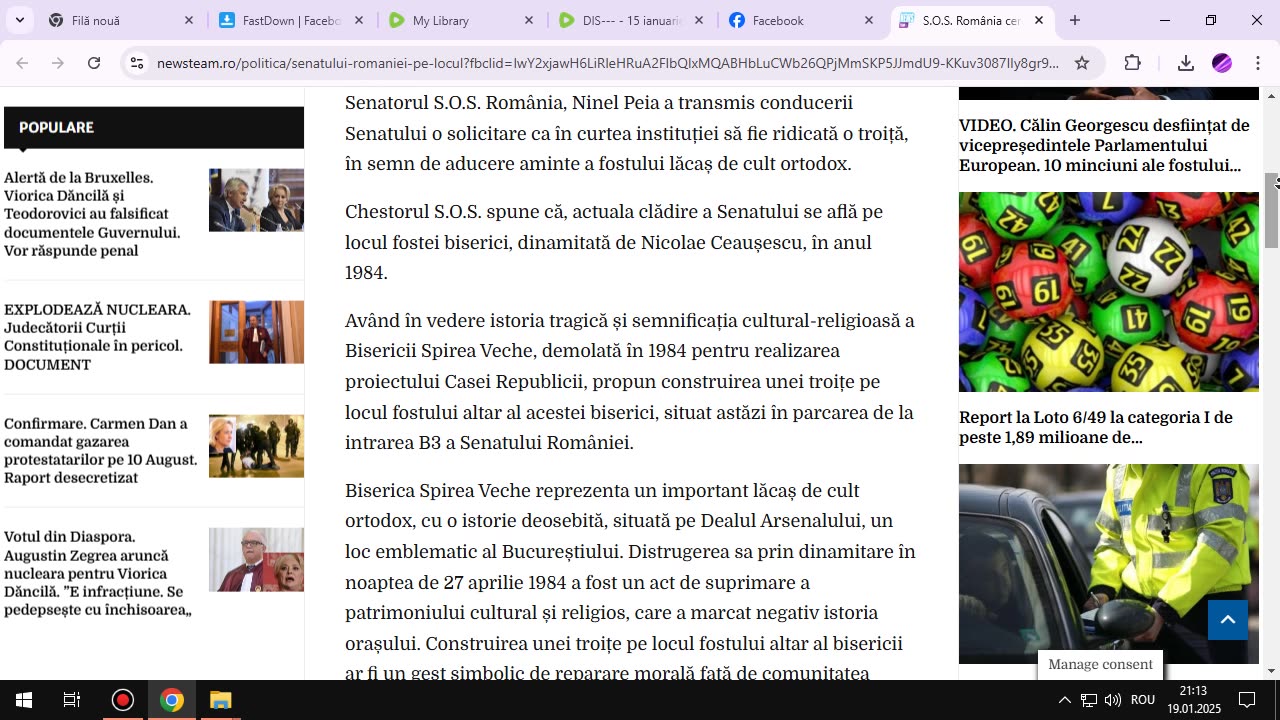This screenshot has width=1280, height=720.
Task: Open the Windows Start menu
Action: tap(24, 700)
